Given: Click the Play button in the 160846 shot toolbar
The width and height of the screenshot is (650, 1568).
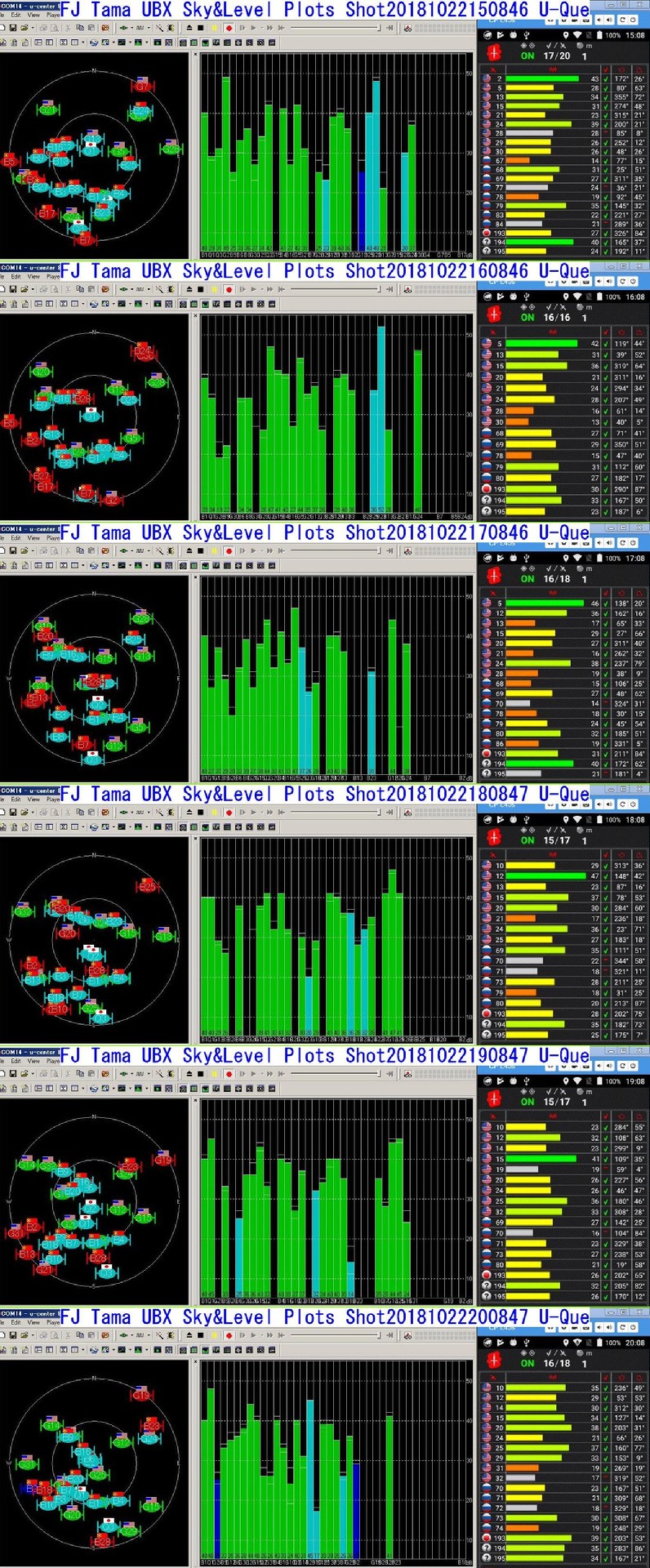Looking at the screenshot, I should (x=252, y=289).
